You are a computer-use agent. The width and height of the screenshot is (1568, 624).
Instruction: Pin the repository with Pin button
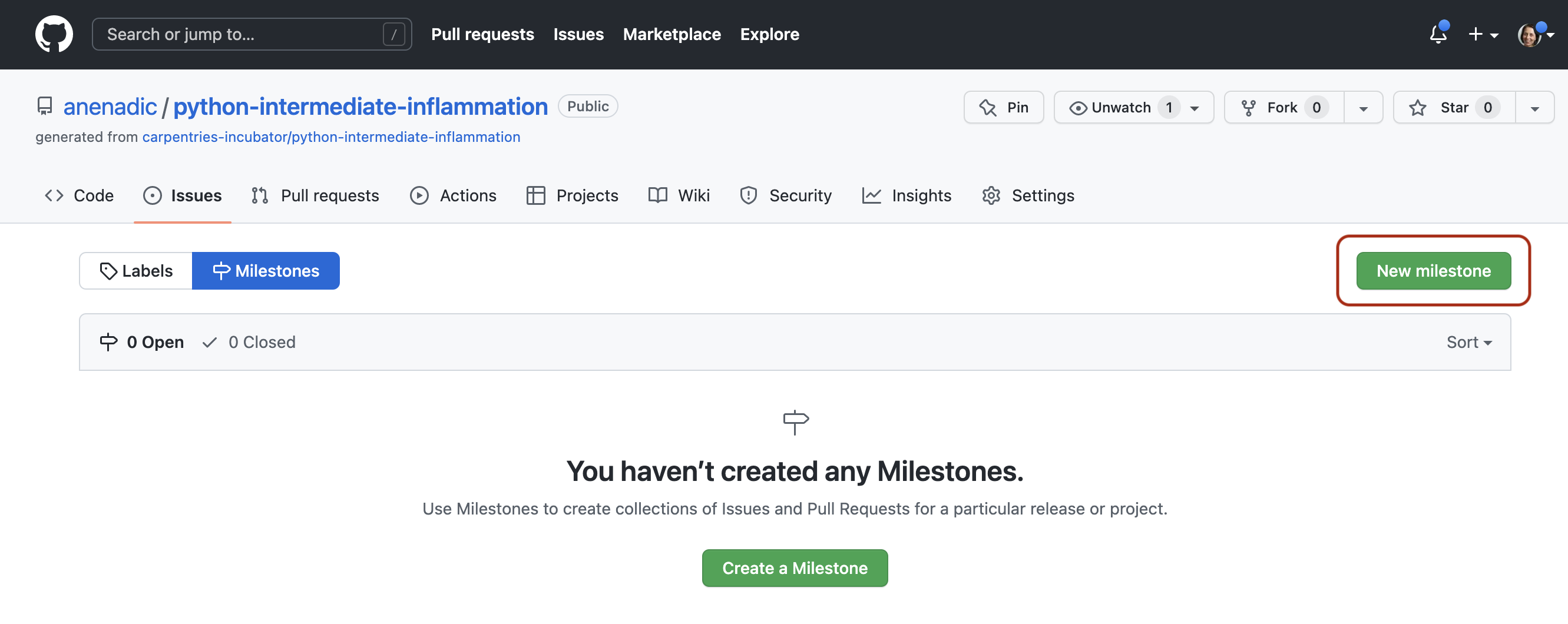coord(1004,108)
